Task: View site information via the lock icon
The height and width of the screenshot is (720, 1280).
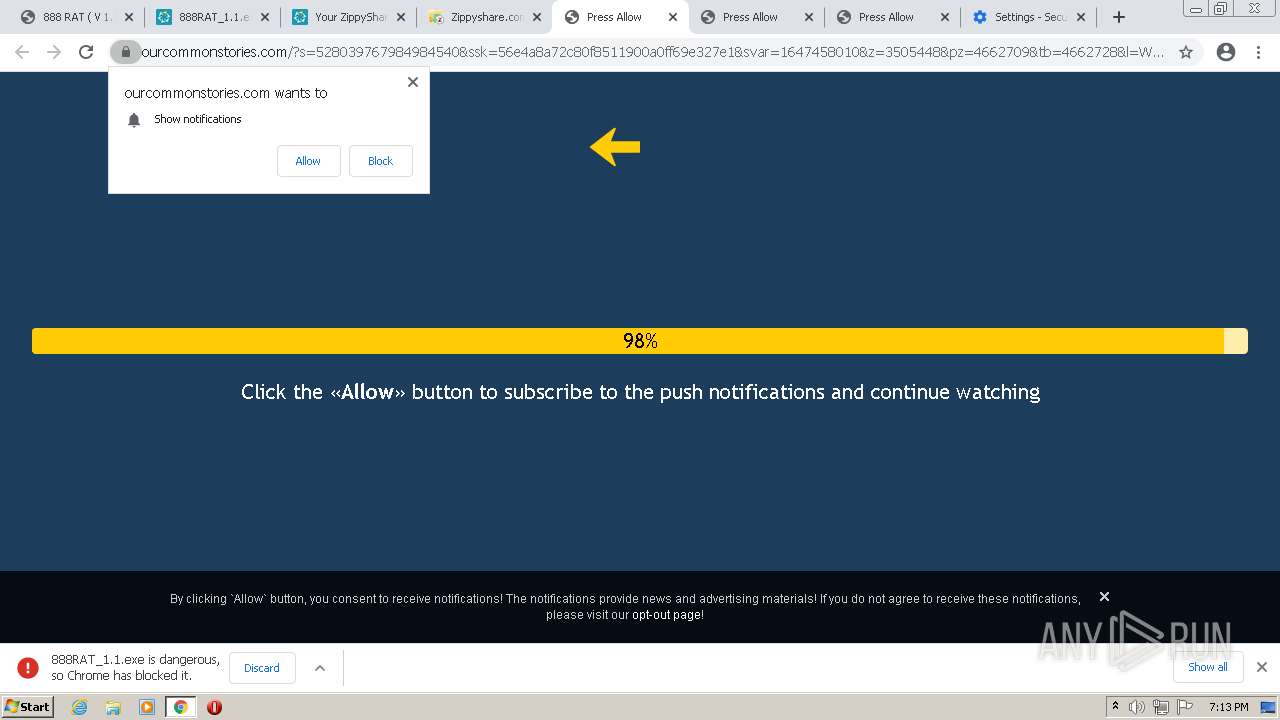Action: coord(125,52)
